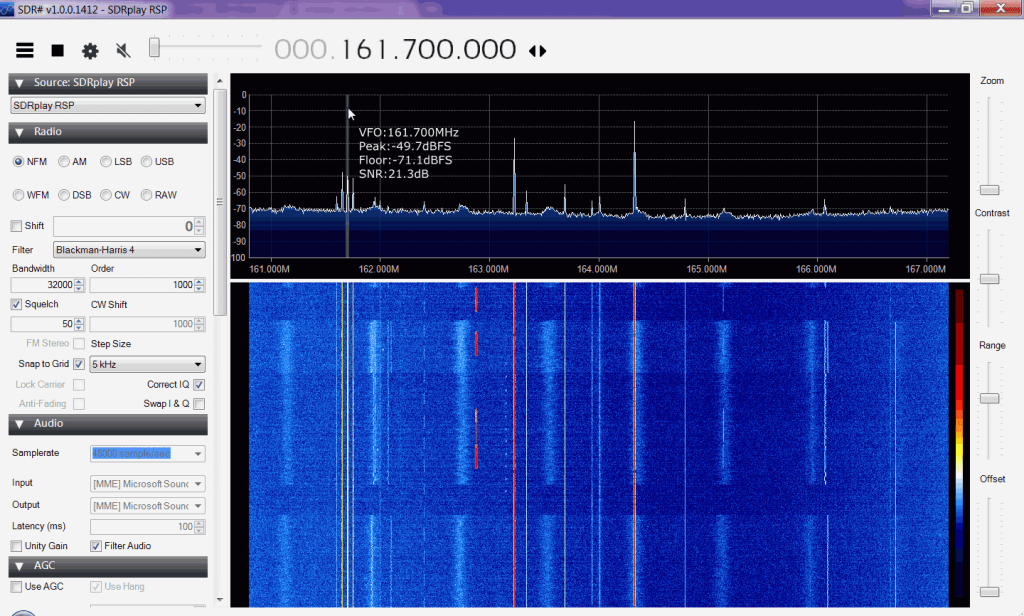Click the frequency tuning arrows beside the display
The height and width of the screenshot is (616, 1024).
(538, 49)
